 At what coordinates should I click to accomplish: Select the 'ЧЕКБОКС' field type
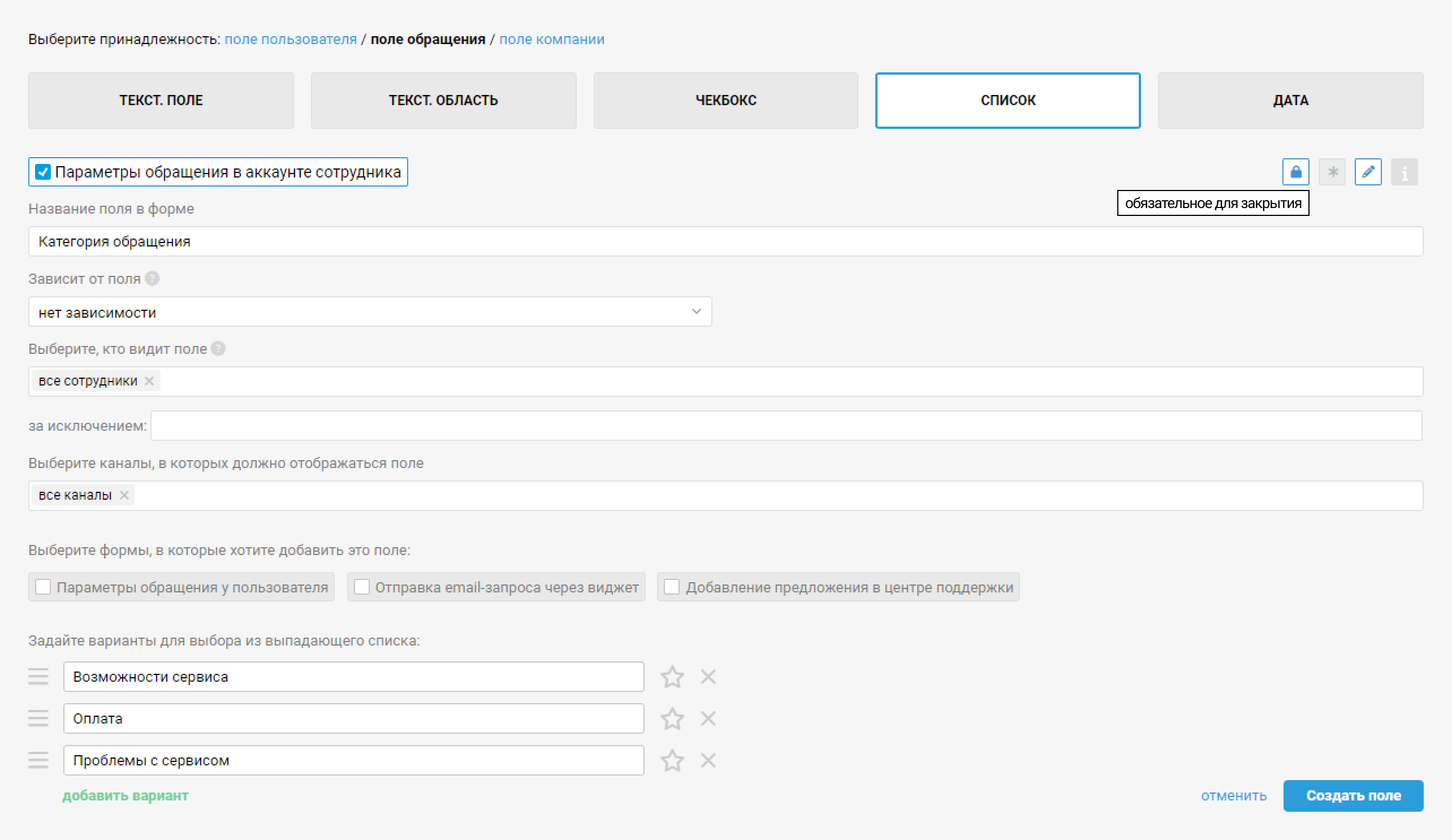tap(725, 100)
